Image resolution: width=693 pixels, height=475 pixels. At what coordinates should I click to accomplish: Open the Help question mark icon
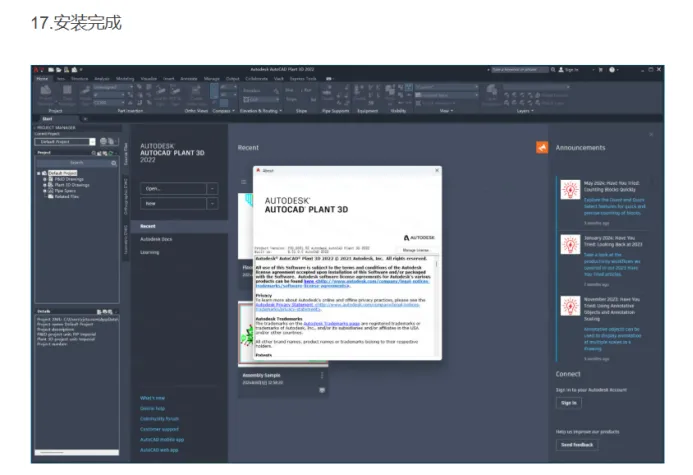coord(612,70)
